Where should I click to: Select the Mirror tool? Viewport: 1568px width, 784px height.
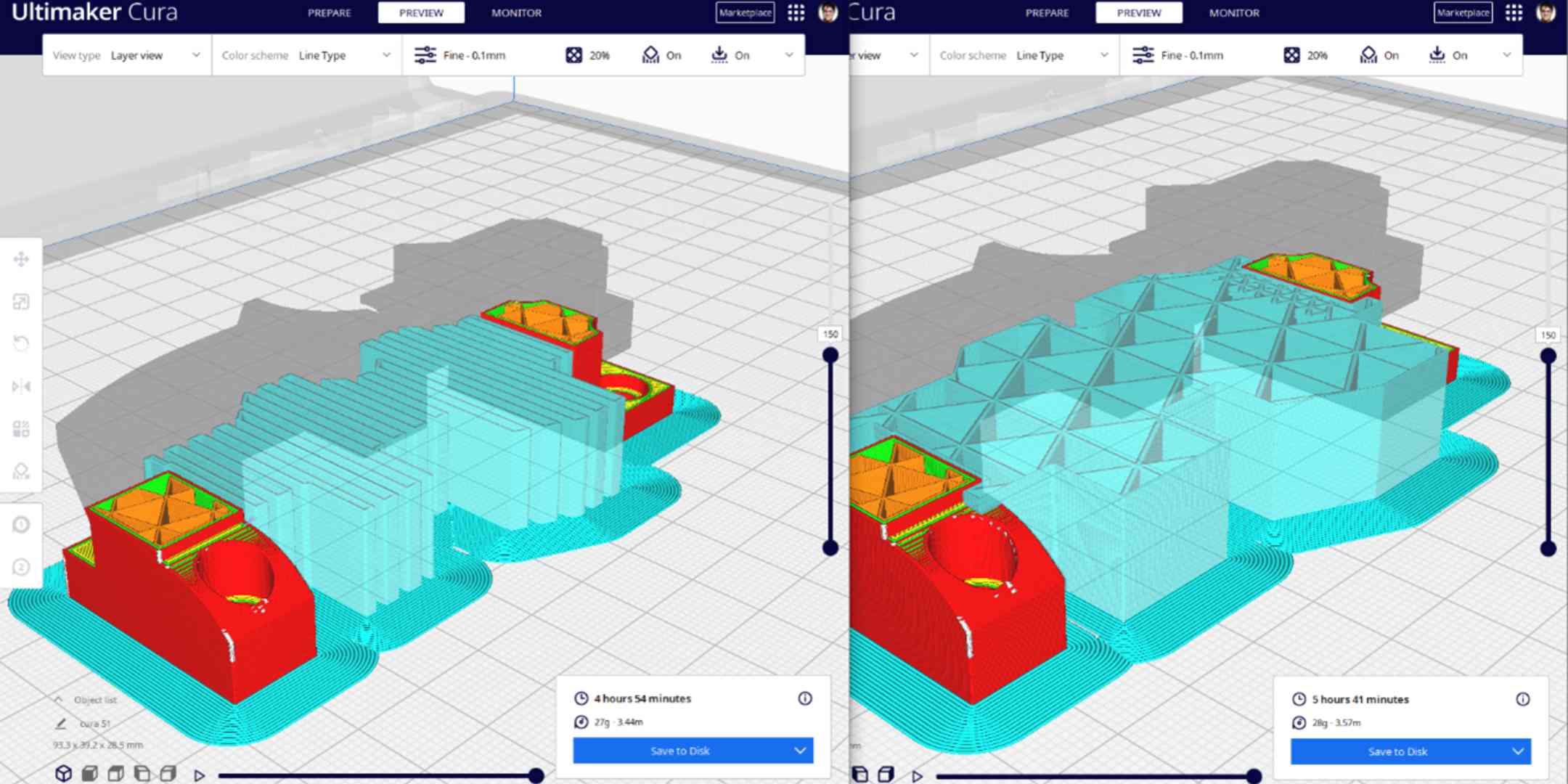point(22,387)
